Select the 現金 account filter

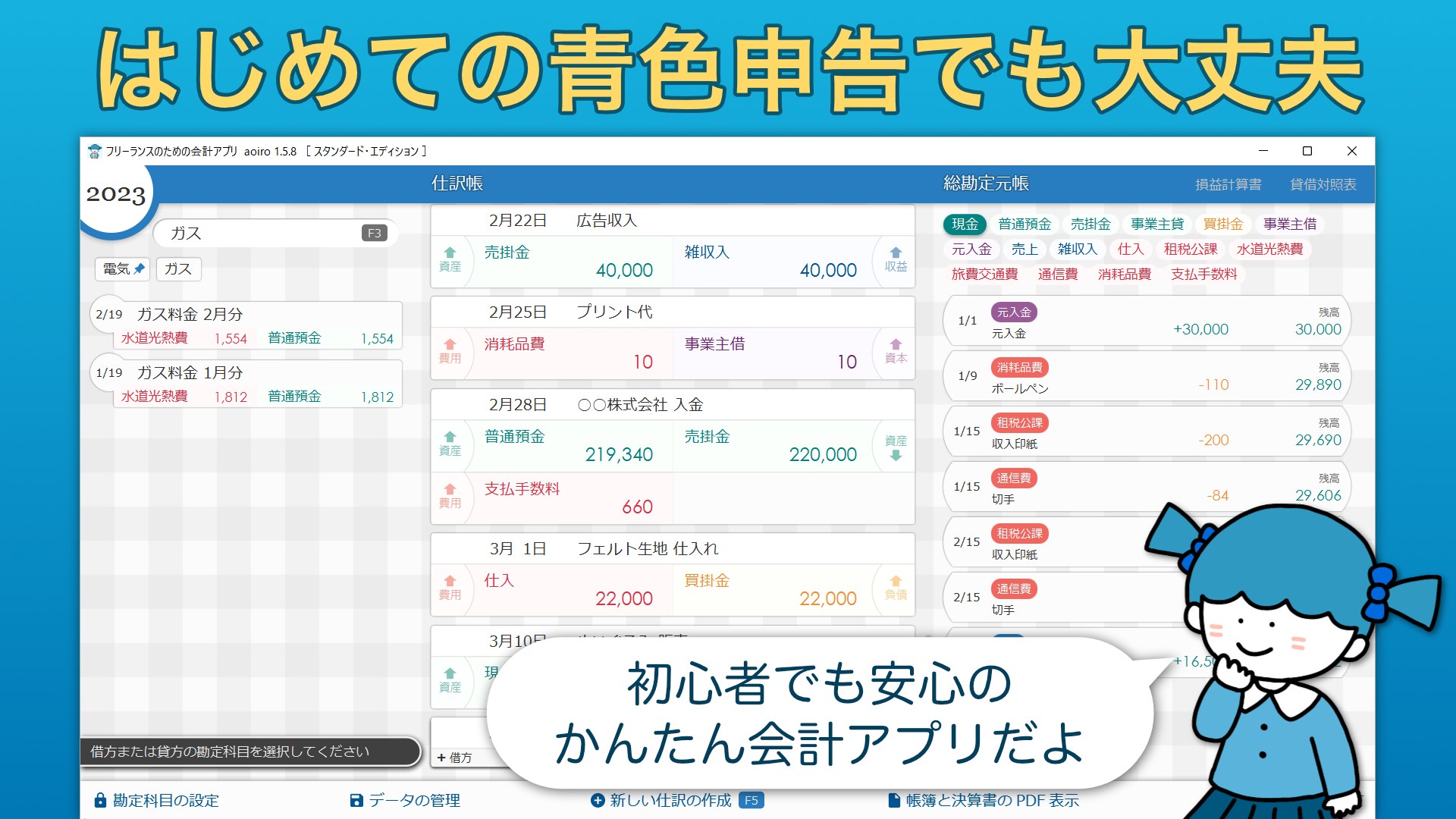click(965, 224)
